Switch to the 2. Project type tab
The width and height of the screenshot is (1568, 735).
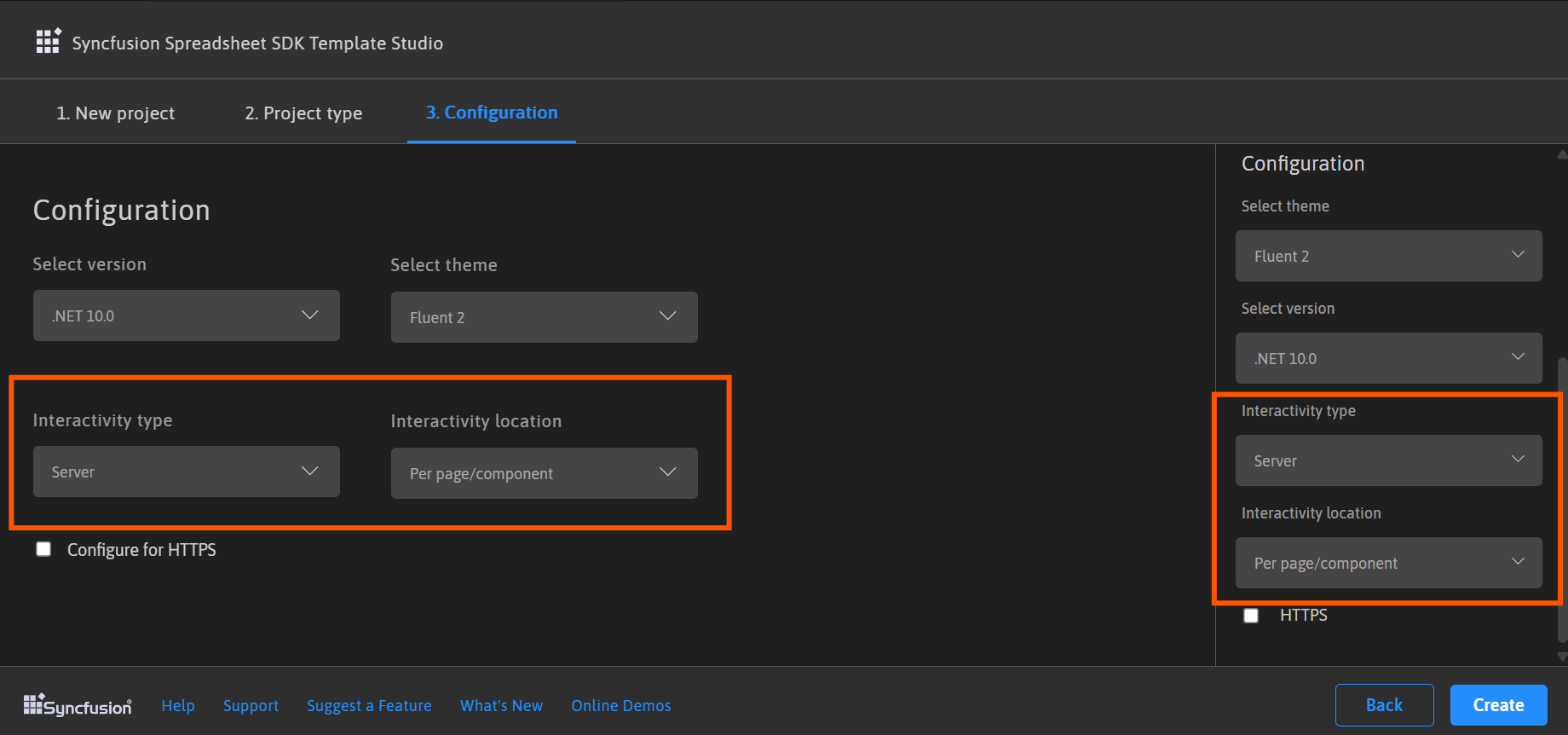pyautogui.click(x=303, y=113)
